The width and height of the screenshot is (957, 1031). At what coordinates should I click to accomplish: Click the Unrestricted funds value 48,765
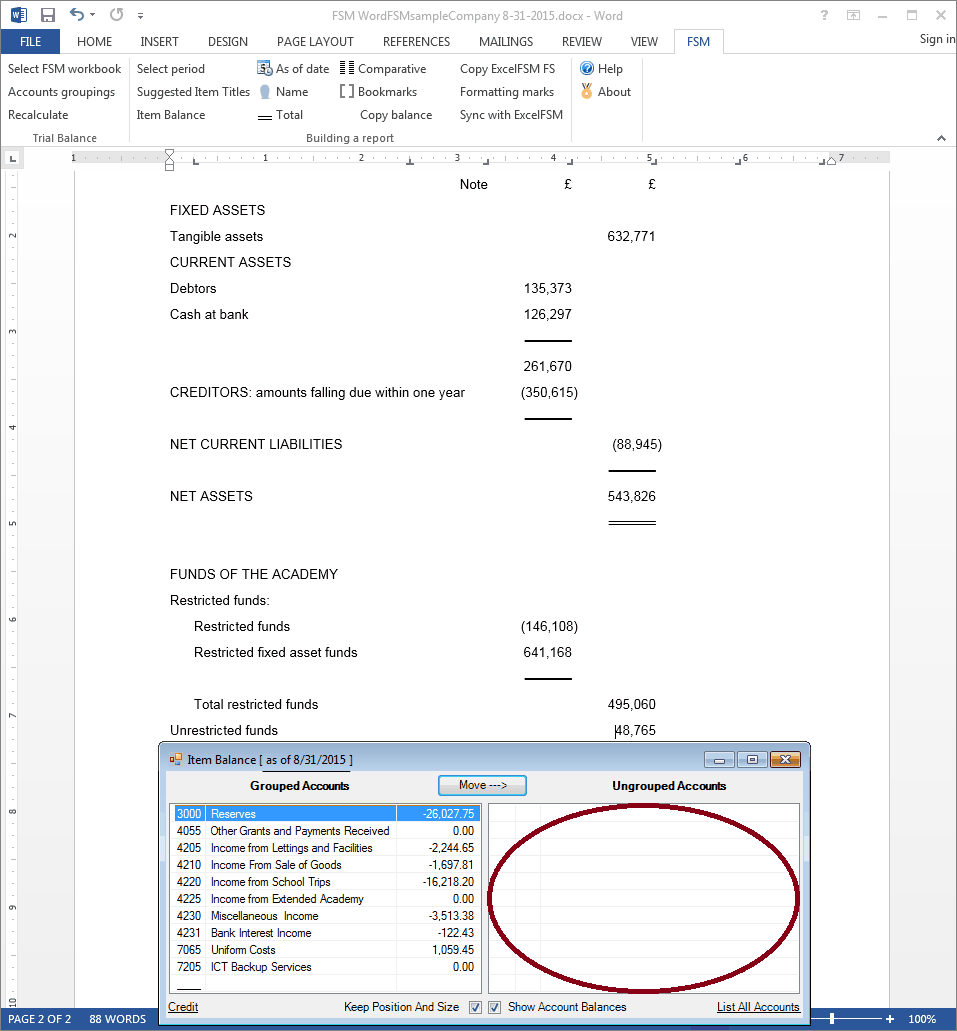[635, 730]
